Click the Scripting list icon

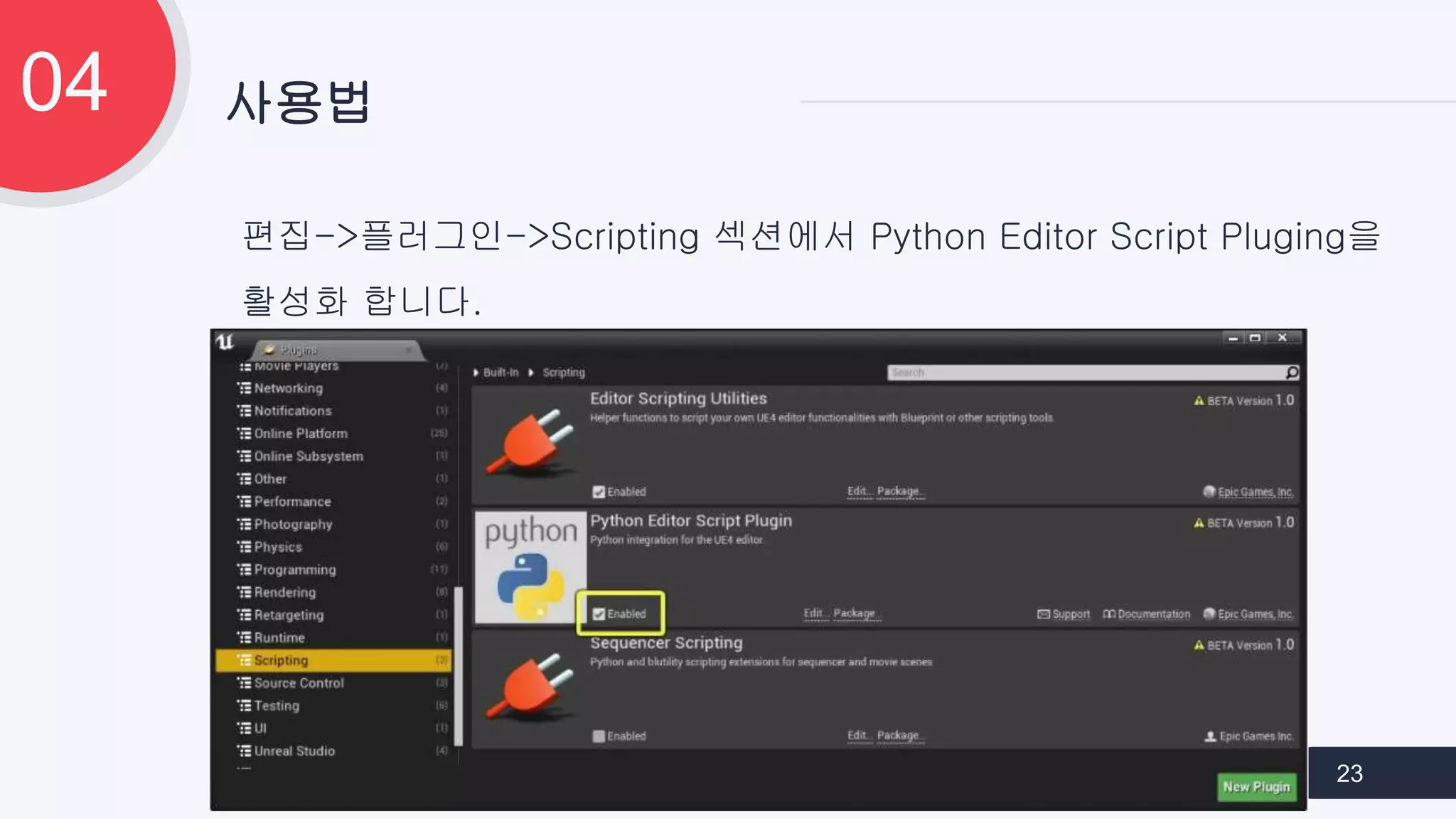click(244, 660)
